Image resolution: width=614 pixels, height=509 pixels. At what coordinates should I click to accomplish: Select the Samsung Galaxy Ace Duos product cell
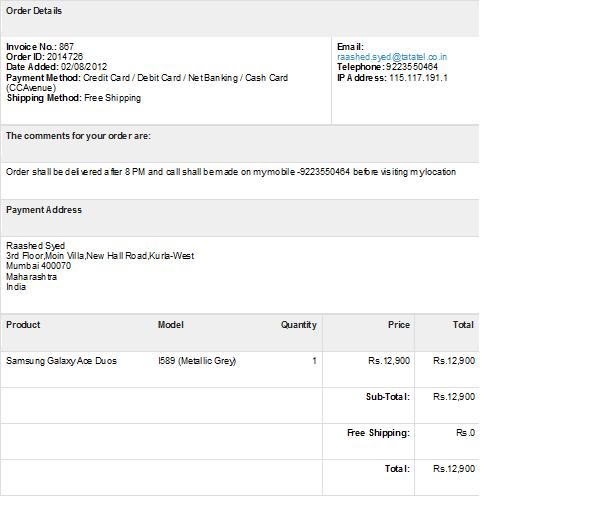point(61,361)
